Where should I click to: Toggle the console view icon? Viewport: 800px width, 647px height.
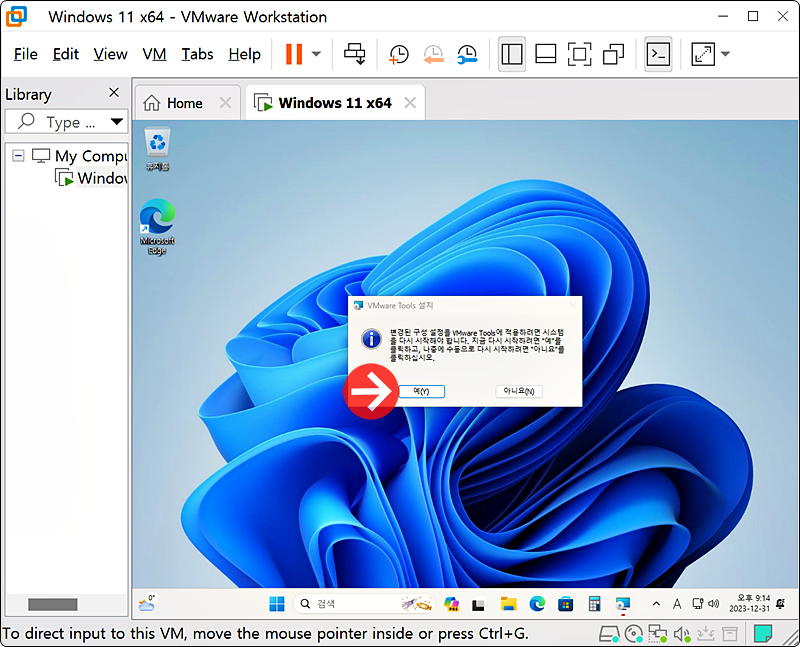(658, 54)
